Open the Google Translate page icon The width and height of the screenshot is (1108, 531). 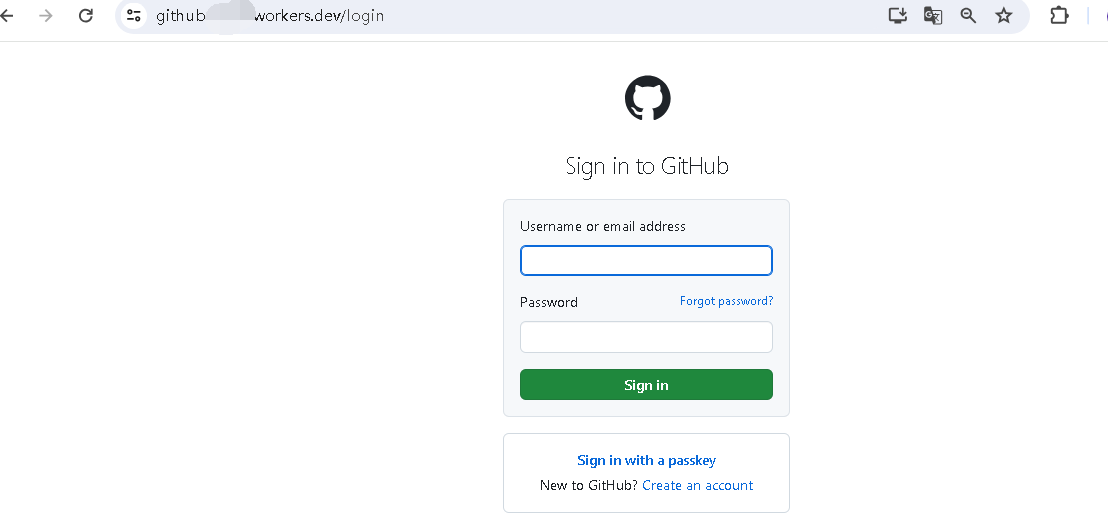click(x=933, y=15)
